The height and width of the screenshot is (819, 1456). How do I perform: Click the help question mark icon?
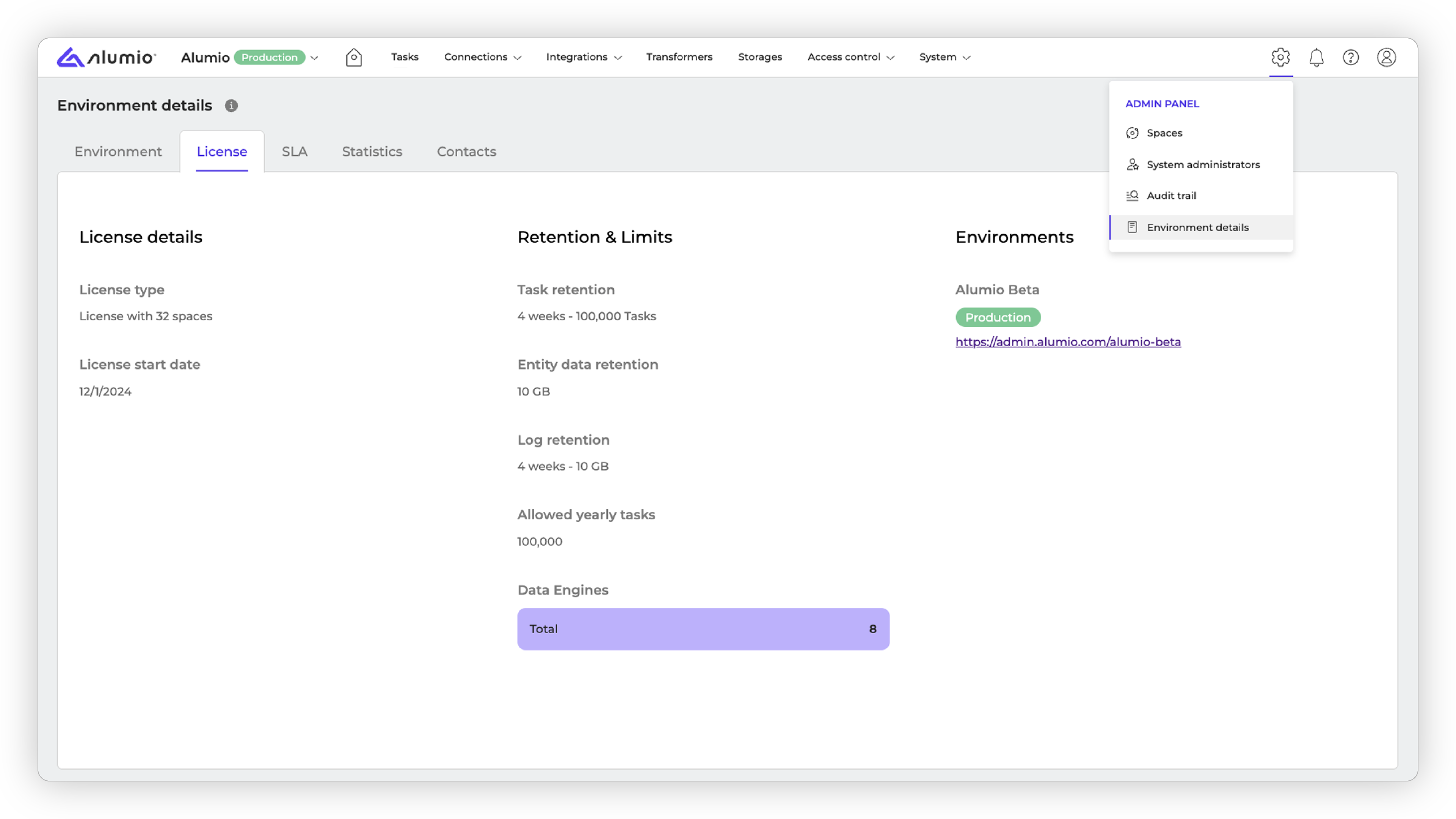[x=1351, y=57]
